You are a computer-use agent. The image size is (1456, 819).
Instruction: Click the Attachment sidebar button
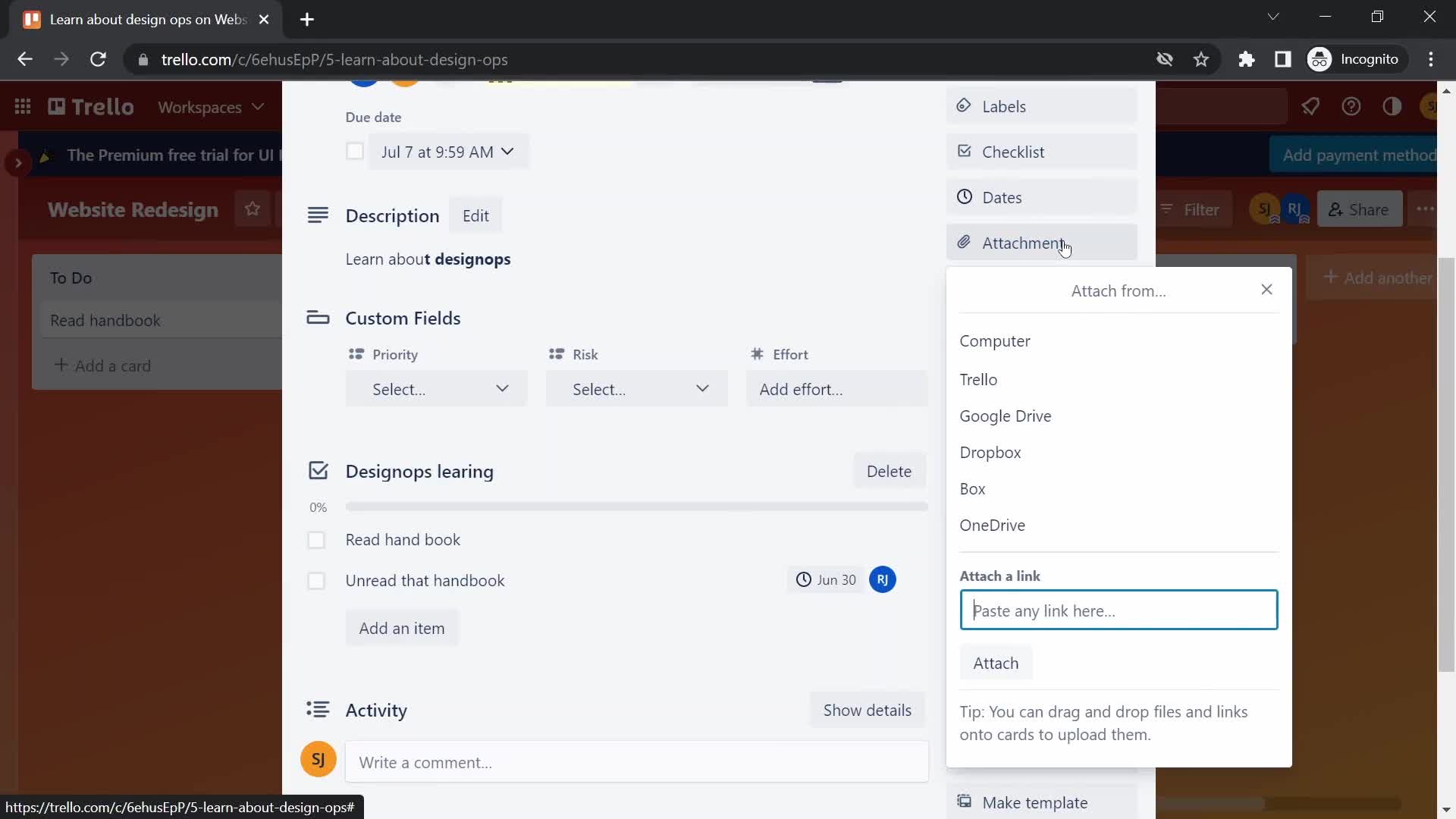pyautogui.click(x=1041, y=243)
